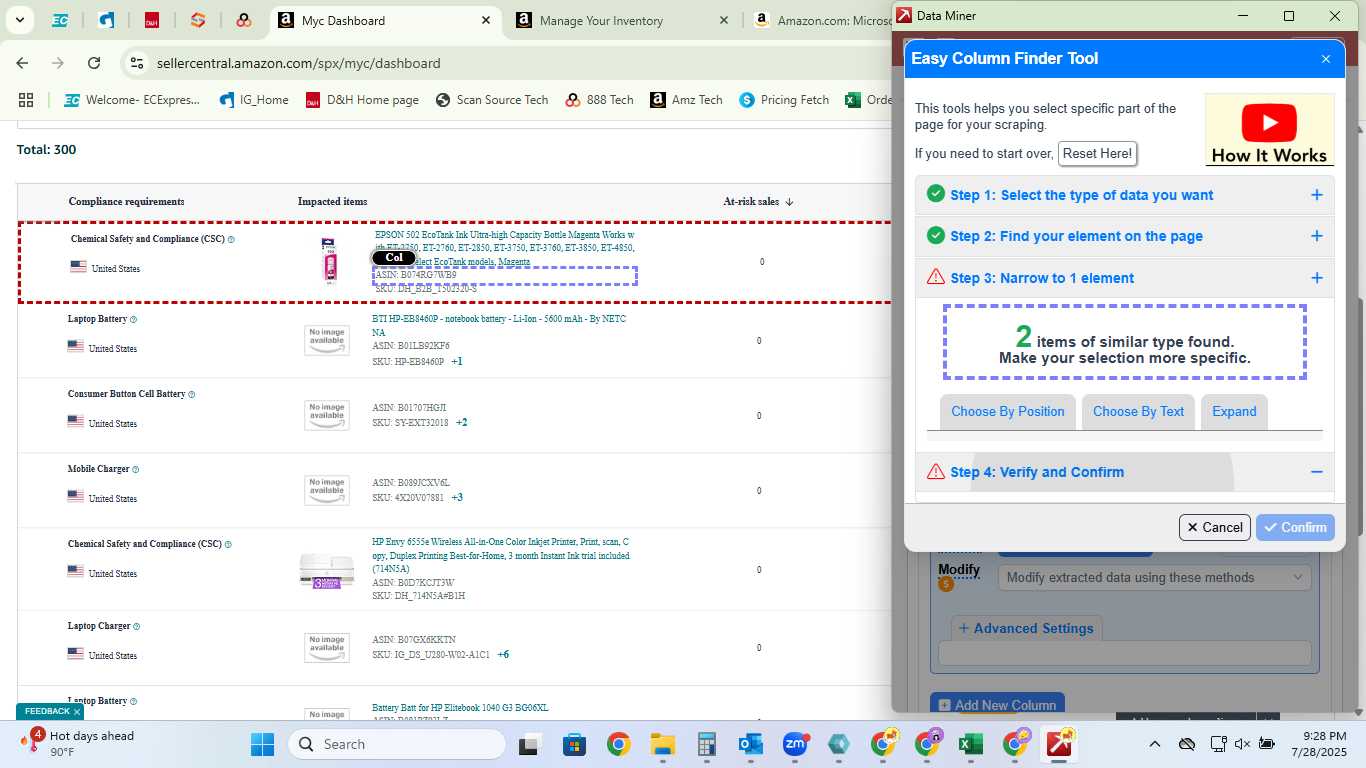This screenshot has width=1366, height=768.
Task: Expand +6 more SKUs for IG_DS_U280-W02-A1C1
Action: pos(503,654)
